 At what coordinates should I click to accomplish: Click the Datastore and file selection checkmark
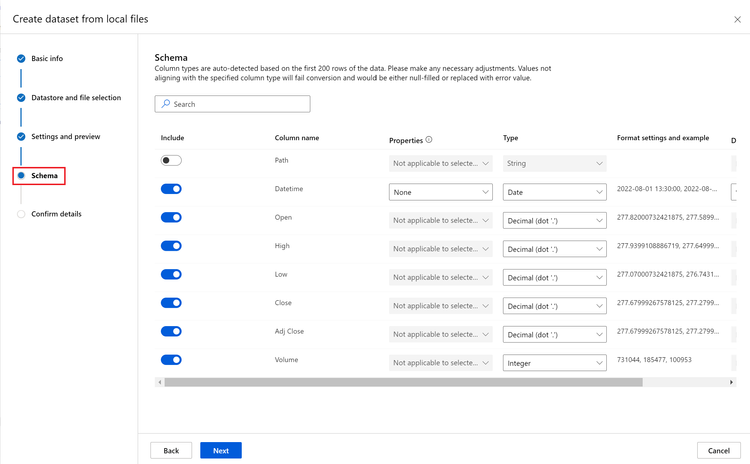21,98
